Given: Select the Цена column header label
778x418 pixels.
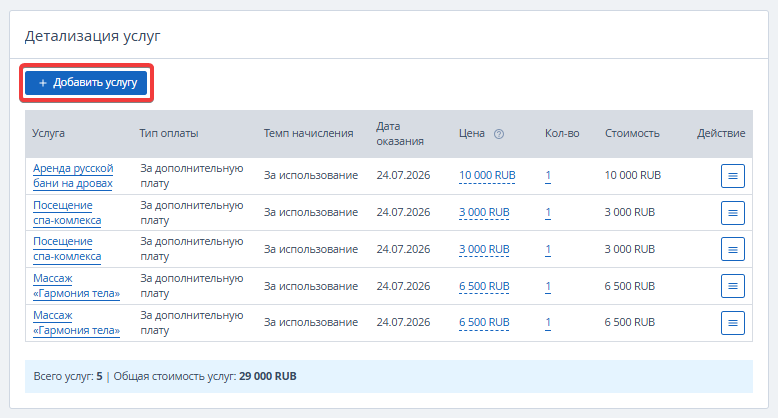Looking at the screenshot, I should [x=471, y=134].
